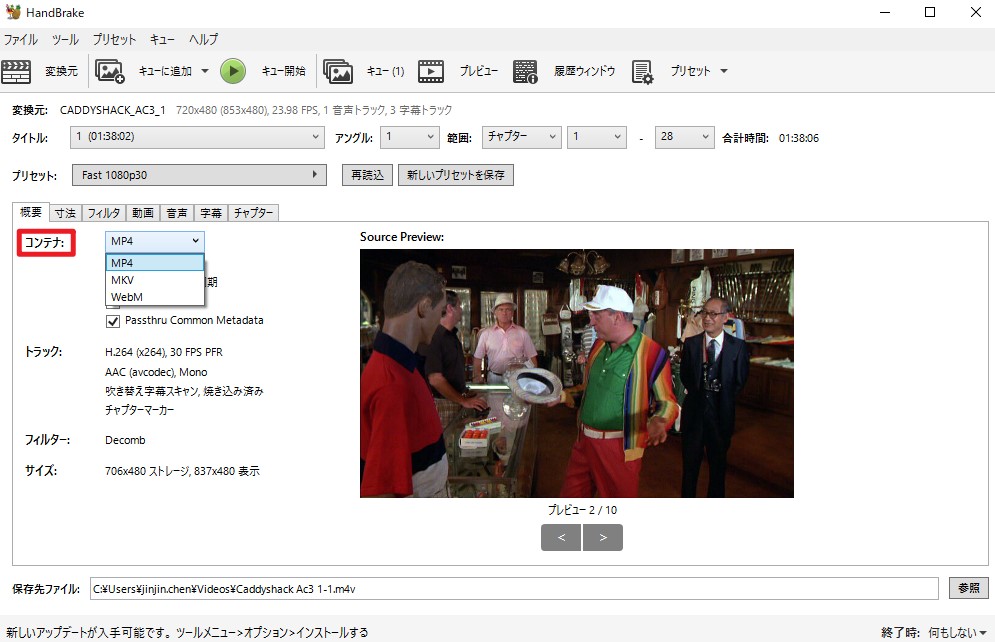
Task: Collapse the コンテナ combo box showing MP4
Action: pos(155,241)
